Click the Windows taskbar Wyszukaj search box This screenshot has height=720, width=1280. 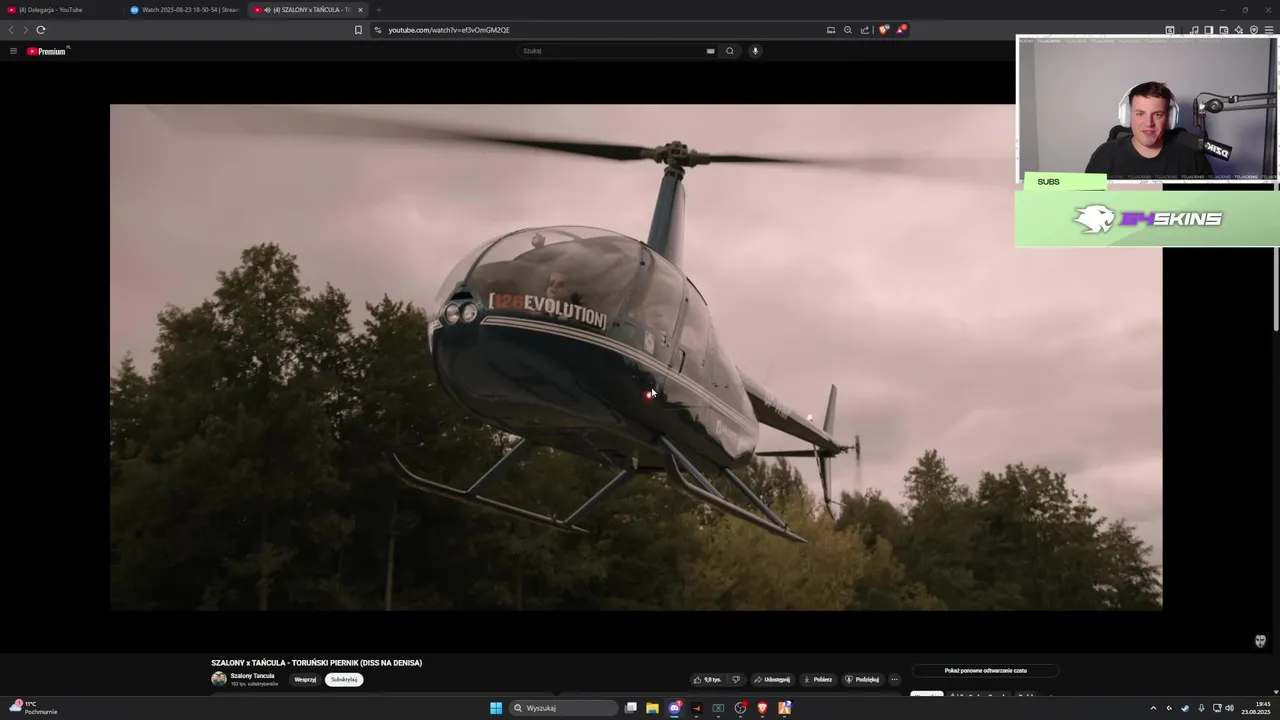pos(563,708)
